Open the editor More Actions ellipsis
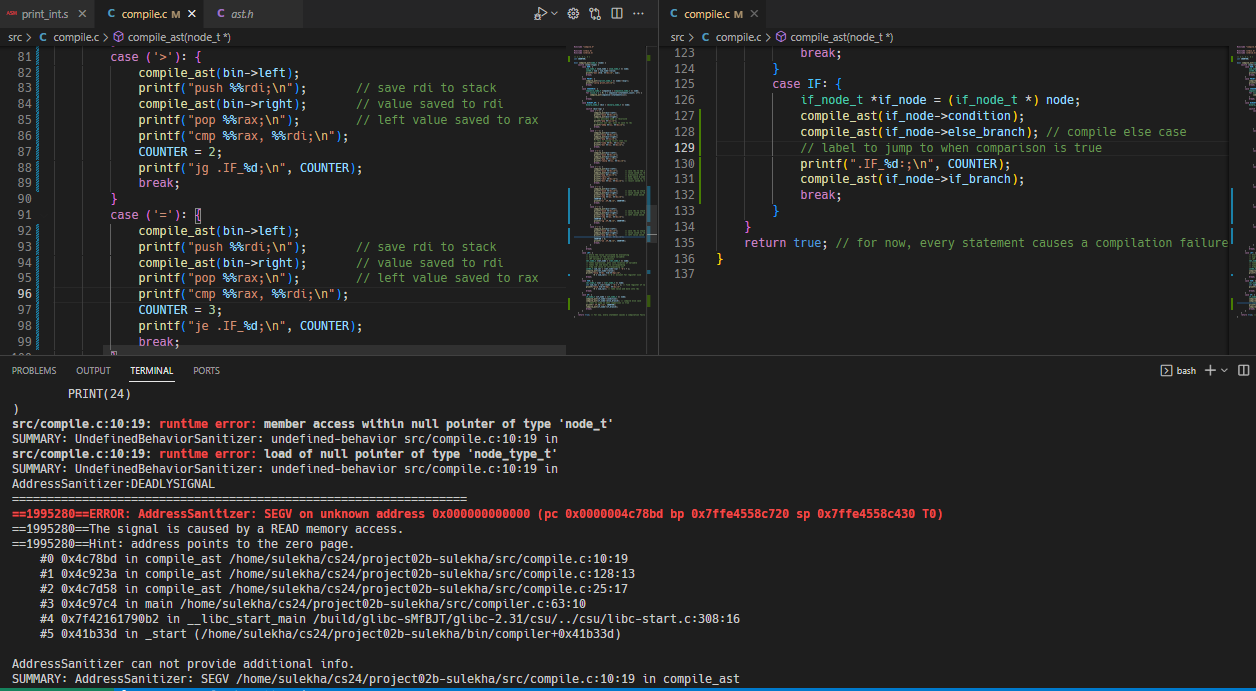 (639, 14)
